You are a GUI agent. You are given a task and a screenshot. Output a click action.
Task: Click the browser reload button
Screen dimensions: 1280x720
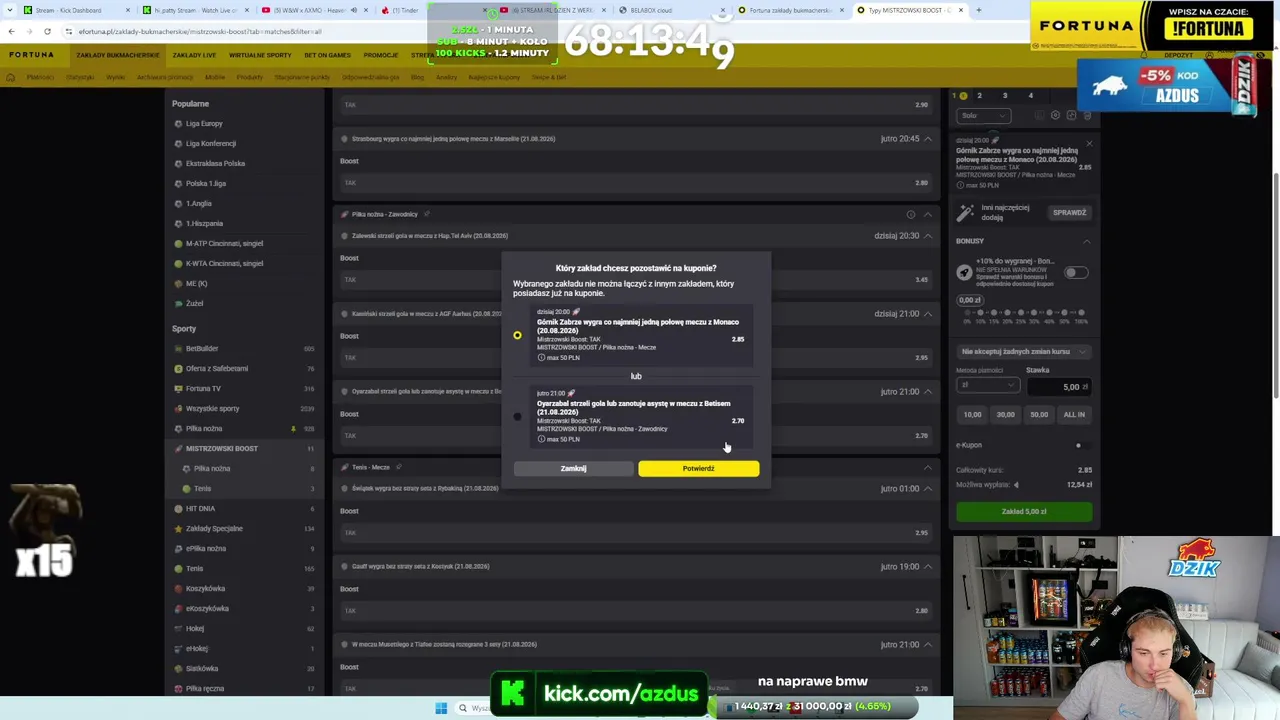coord(47,31)
